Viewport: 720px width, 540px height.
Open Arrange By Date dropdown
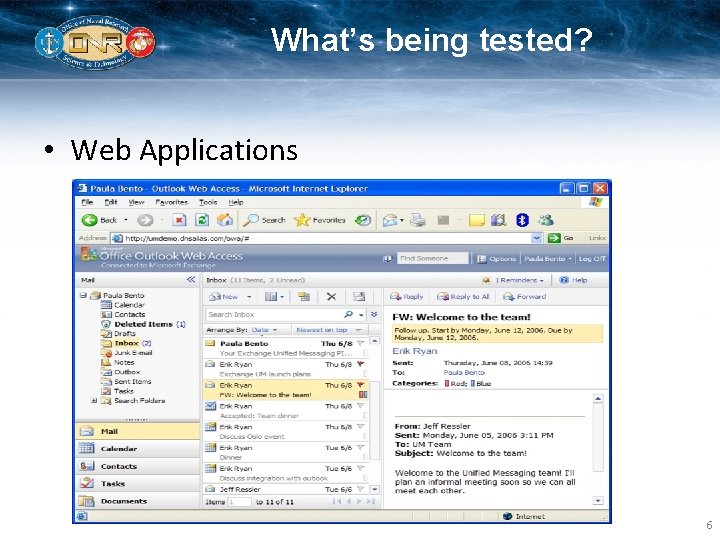[264, 330]
